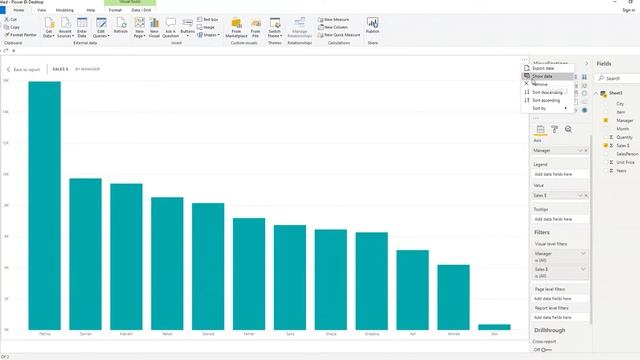Open the Sort by submenu
This screenshot has height=360, width=640.
(547, 109)
